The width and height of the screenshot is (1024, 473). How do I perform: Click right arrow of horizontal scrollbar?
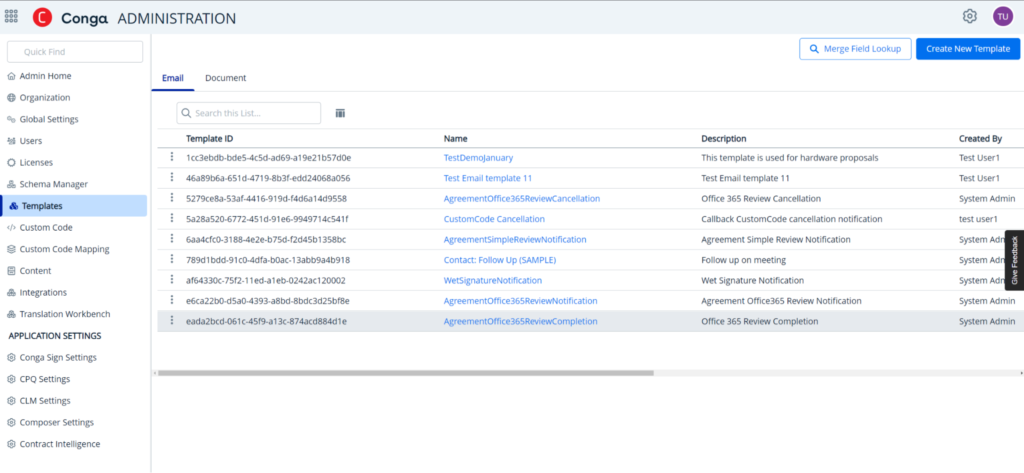(x=1021, y=373)
